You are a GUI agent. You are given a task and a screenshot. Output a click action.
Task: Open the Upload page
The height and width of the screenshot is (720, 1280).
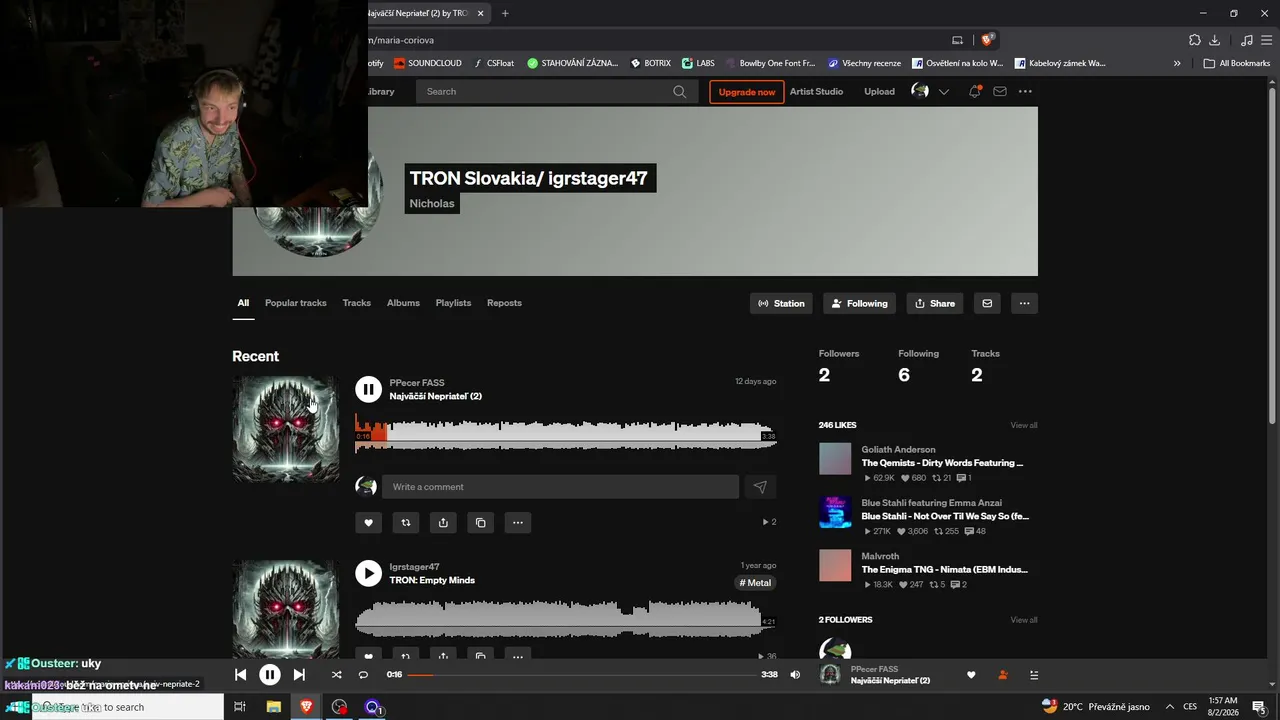click(x=880, y=92)
